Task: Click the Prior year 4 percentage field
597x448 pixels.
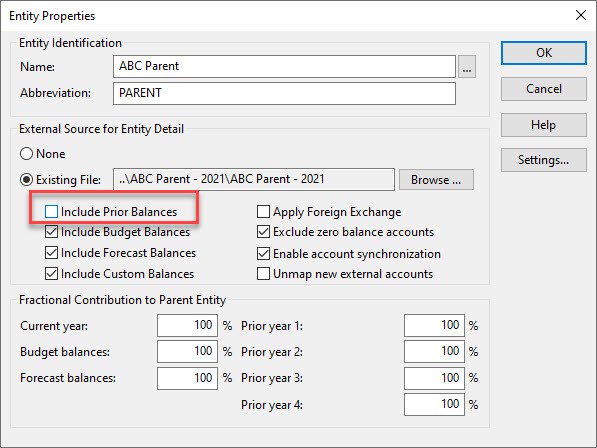Action: 434,404
